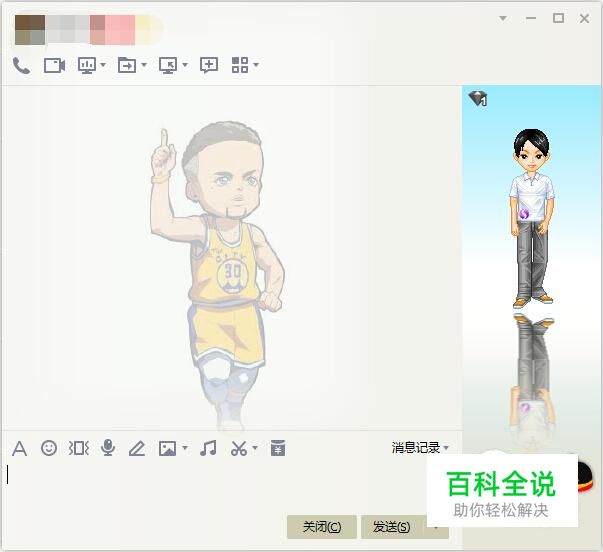The image size is (603, 552).
Task: Start a voice call with the phone icon
Action: coord(21,65)
